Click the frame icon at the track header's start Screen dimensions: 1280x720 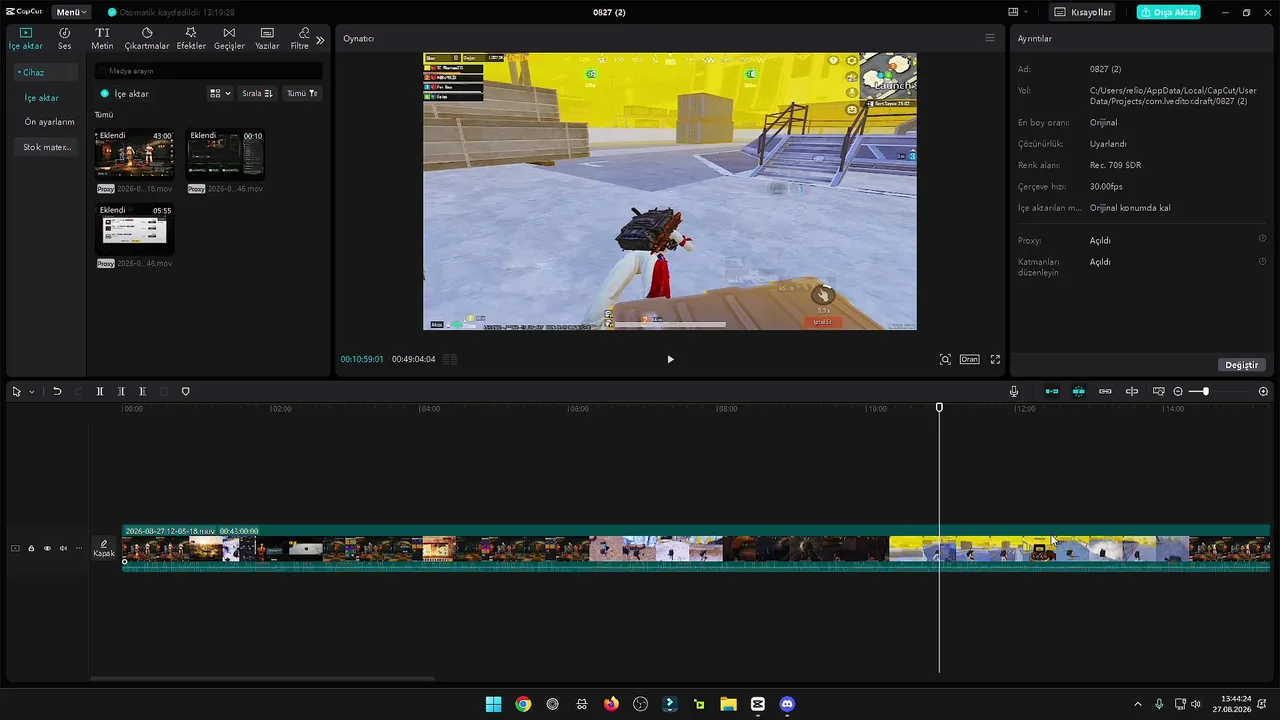pyautogui.click(x=15, y=548)
